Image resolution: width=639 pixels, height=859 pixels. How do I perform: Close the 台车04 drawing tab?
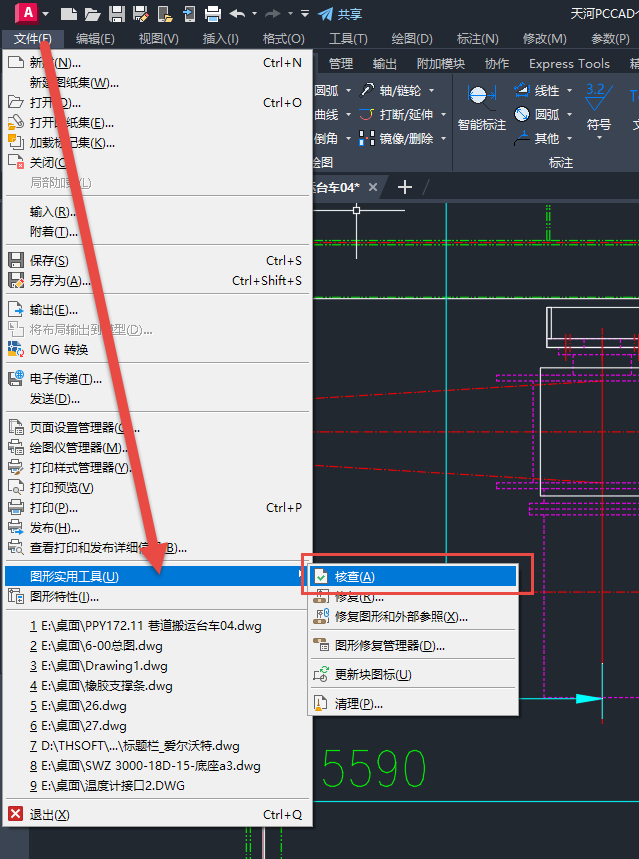coord(373,187)
